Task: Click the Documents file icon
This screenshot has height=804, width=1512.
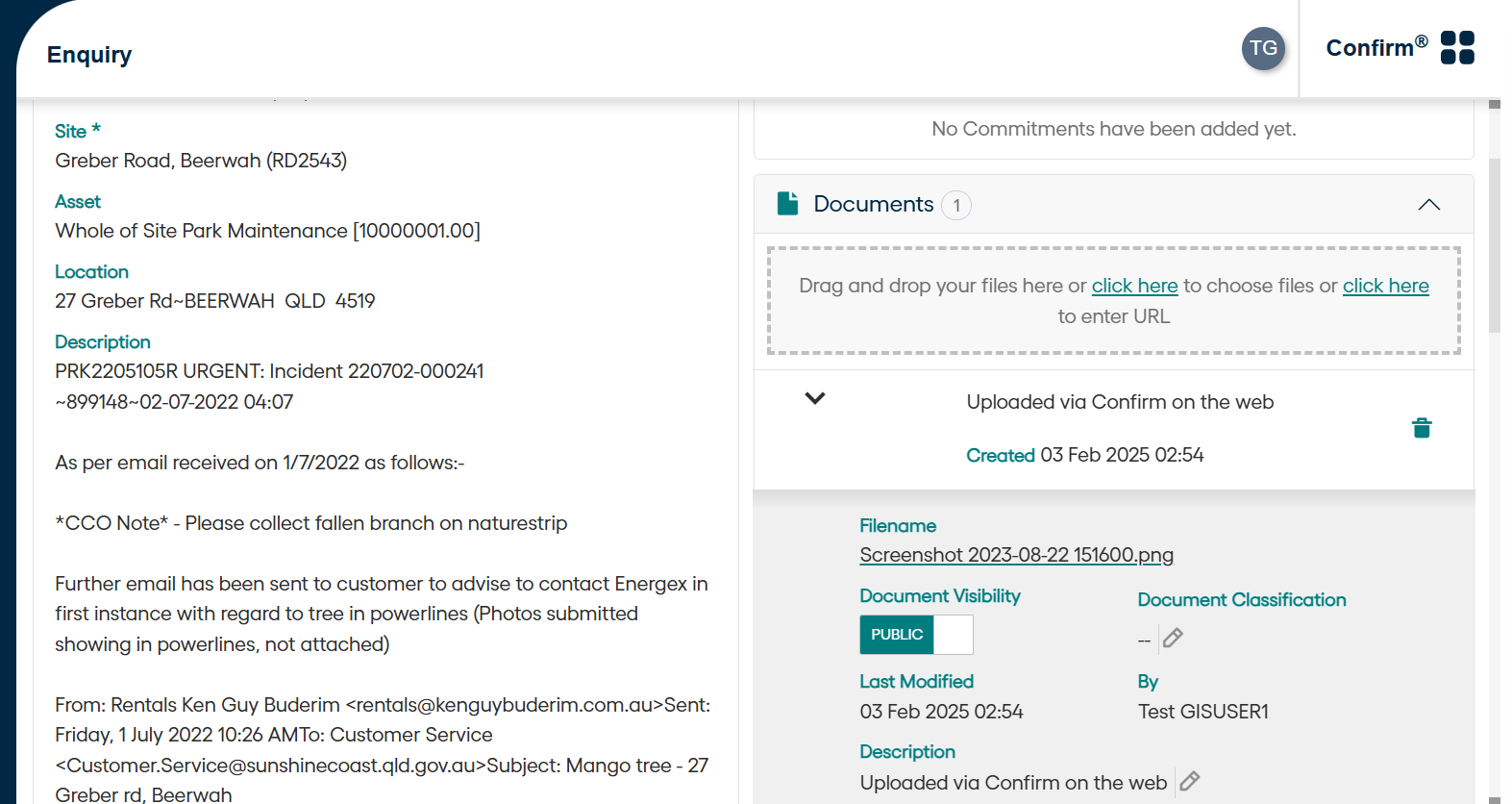Action: (x=788, y=204)
